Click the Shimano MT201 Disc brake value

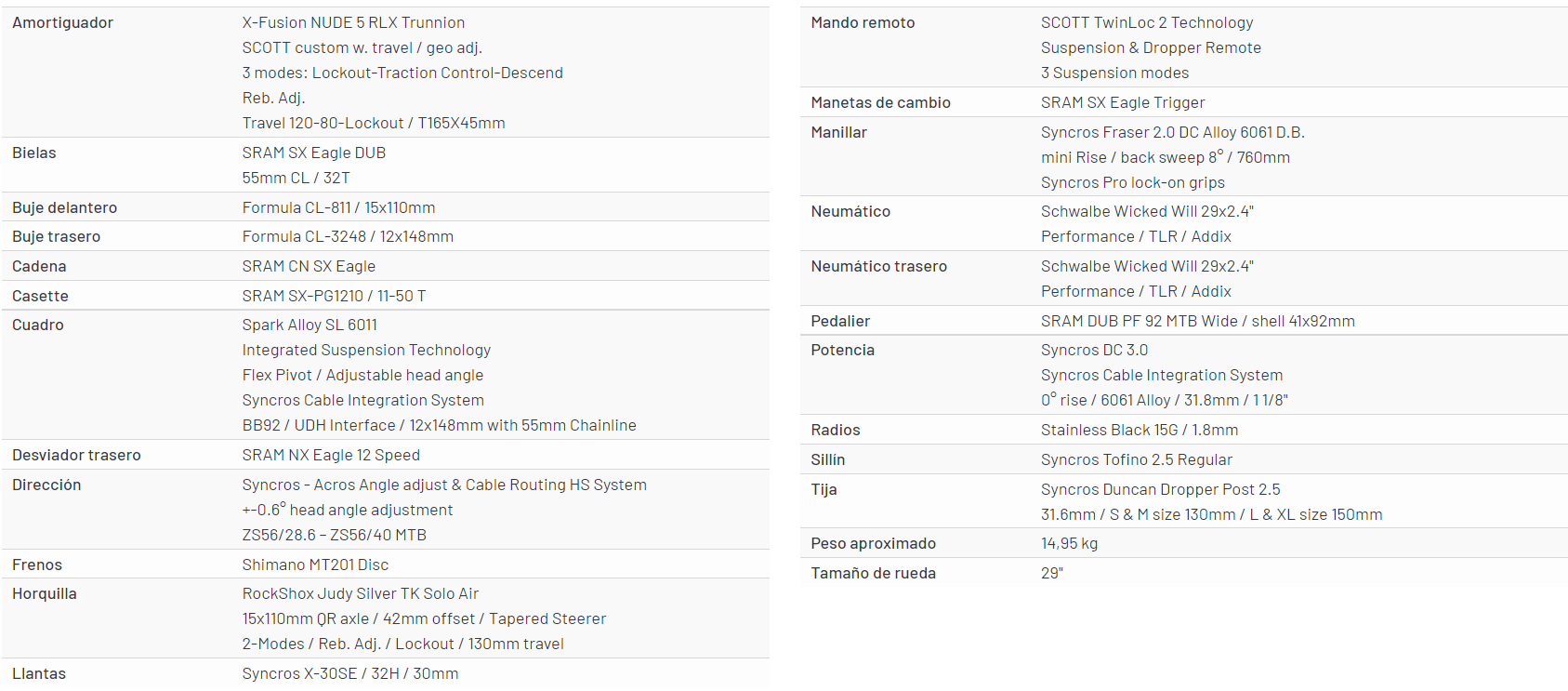(315, 565)
